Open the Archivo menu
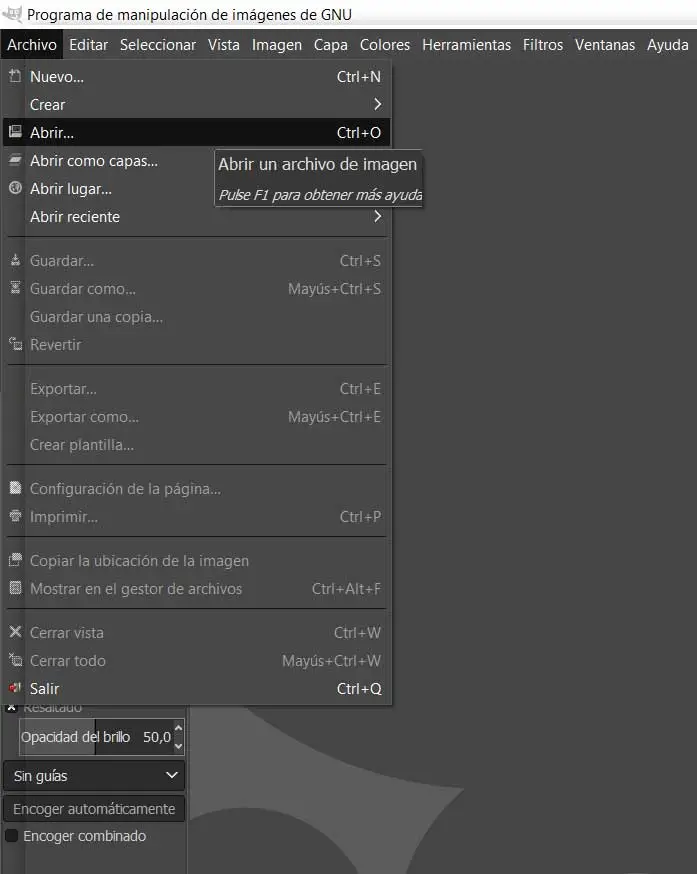The height and width of the screenshot is (874, 697). [32, 45]
